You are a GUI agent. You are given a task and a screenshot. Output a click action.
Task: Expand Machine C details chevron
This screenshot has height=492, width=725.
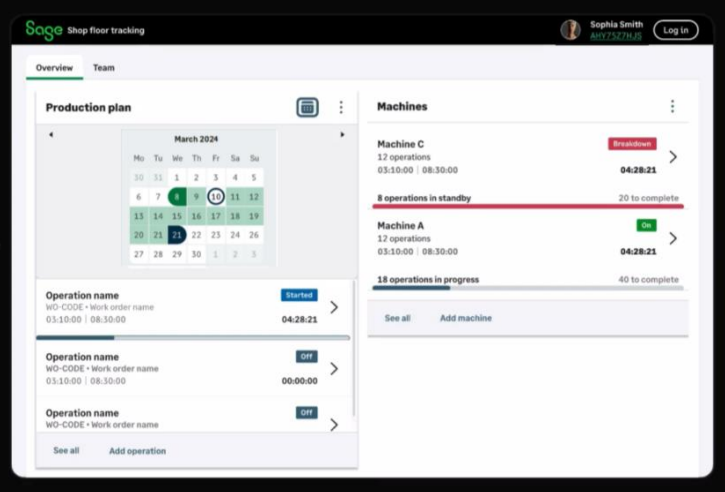[x=673, y=157]
